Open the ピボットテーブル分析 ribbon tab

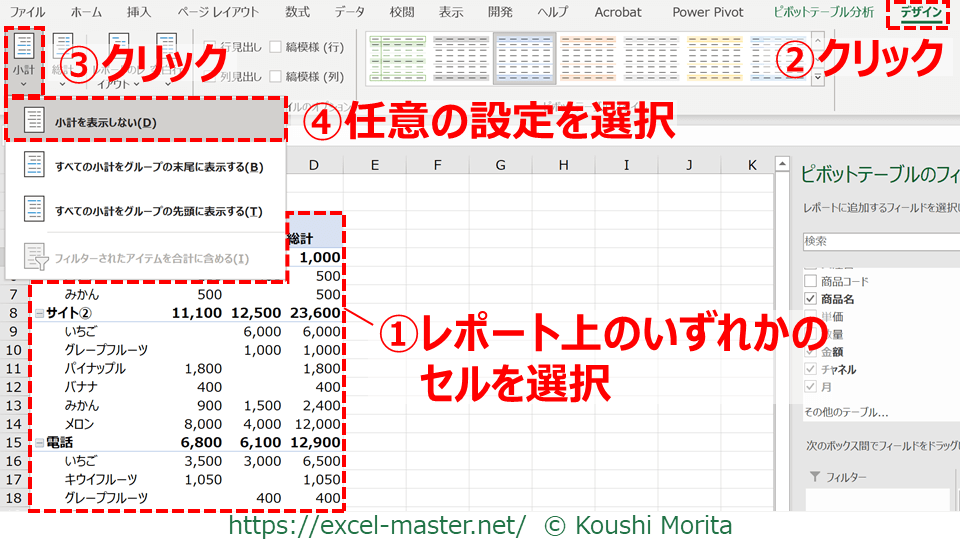[823, 12]
